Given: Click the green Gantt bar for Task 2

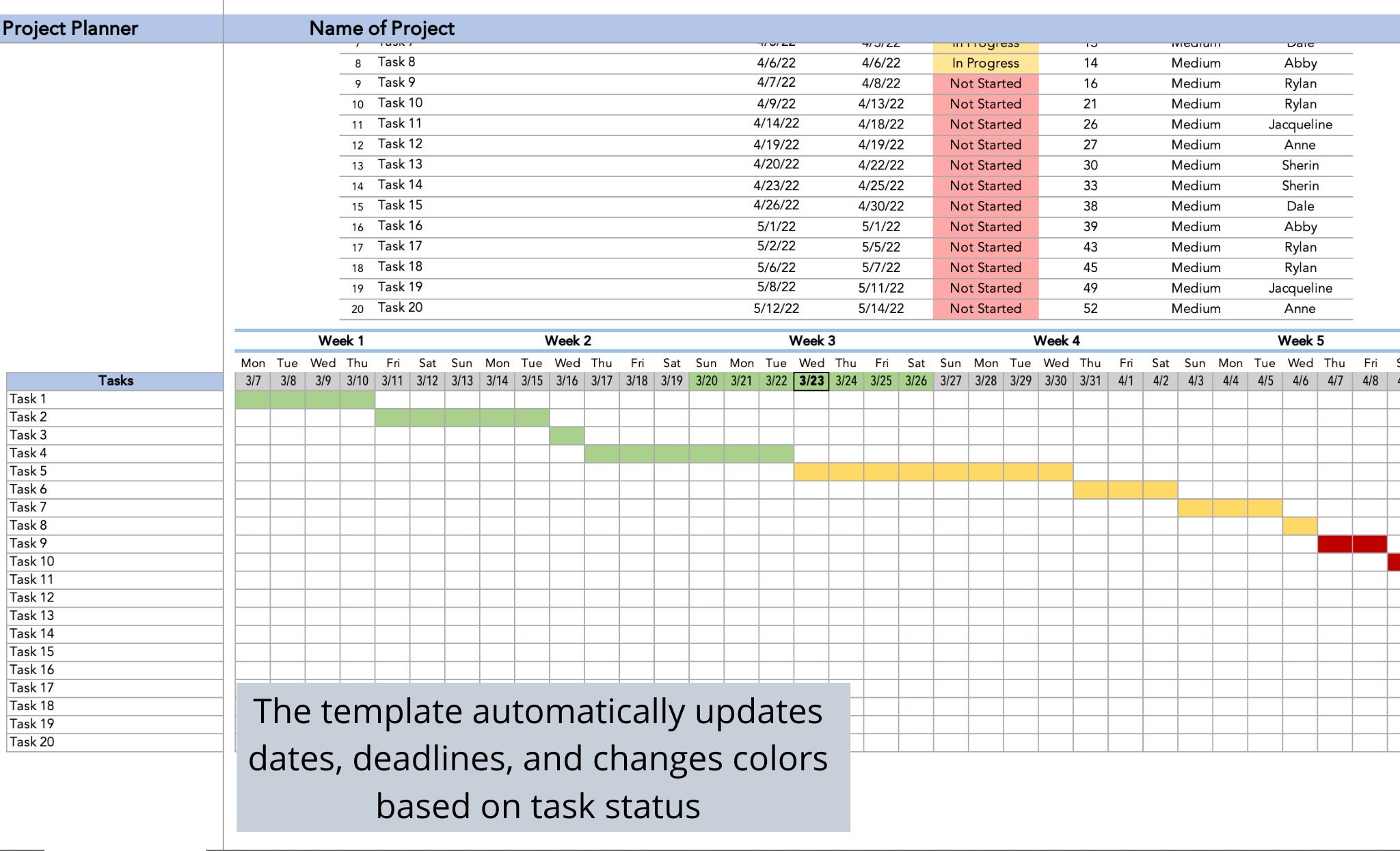Looking at the screenshot, I should click(461, 417).
